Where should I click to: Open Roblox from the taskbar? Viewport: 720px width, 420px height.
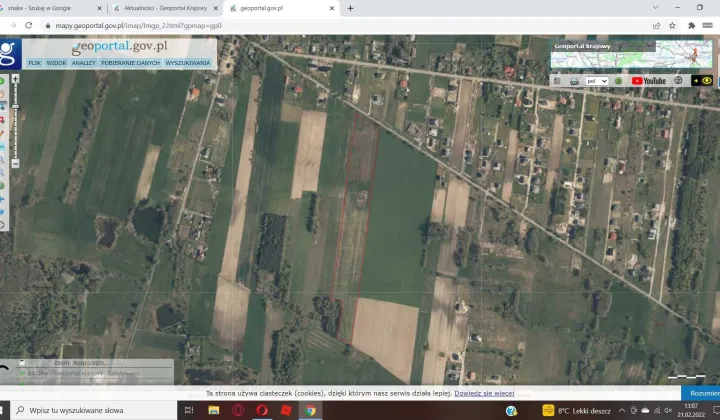pyautogui.click(x=286, y=410)
